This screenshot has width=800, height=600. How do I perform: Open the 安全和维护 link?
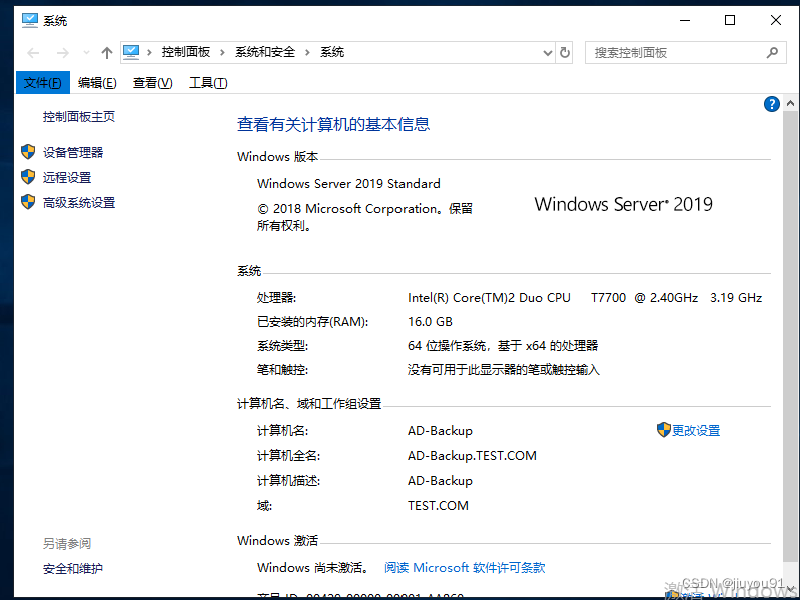(73, 568)
